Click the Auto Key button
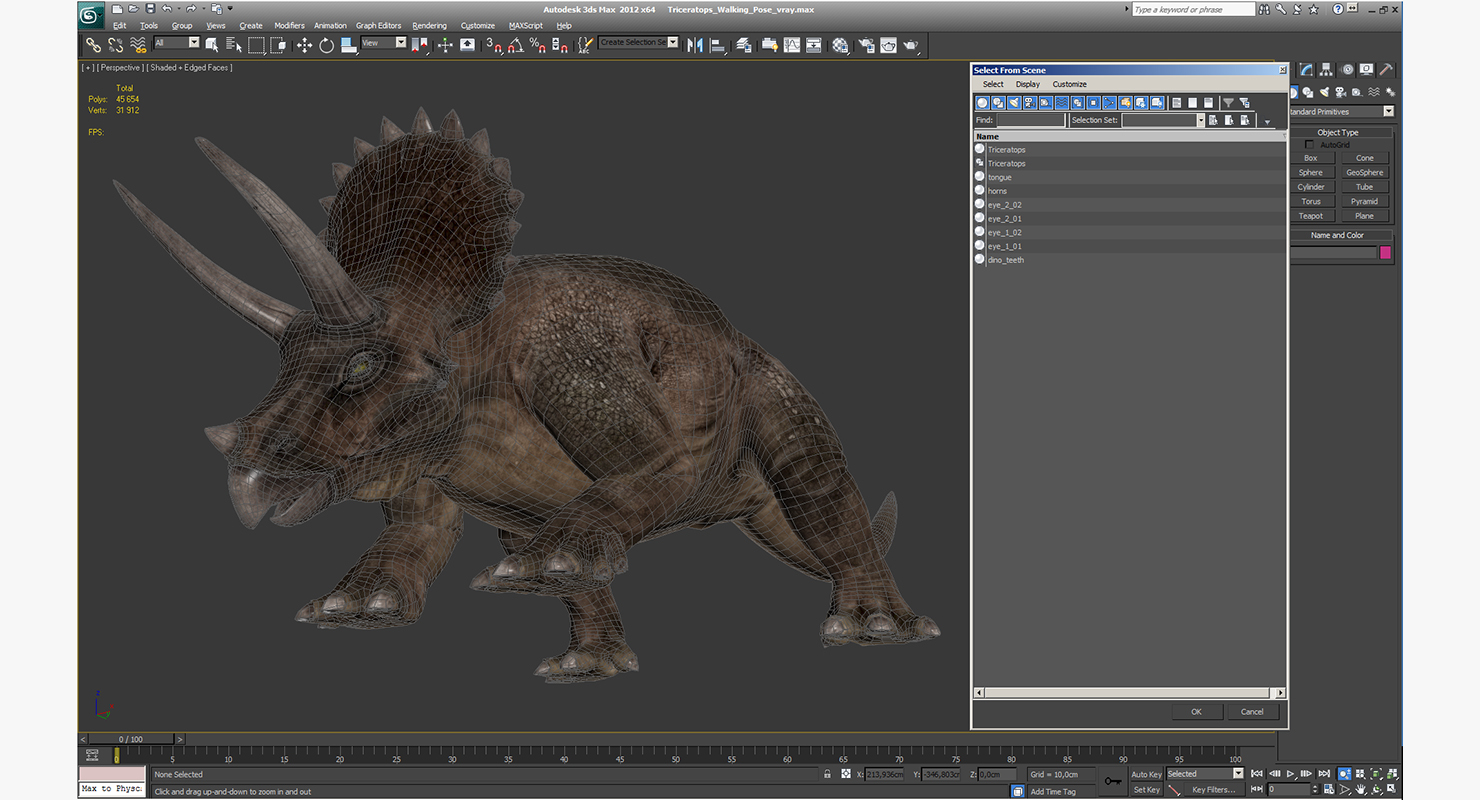Viewport: 1480px width, 800px height. [1146, 774]
